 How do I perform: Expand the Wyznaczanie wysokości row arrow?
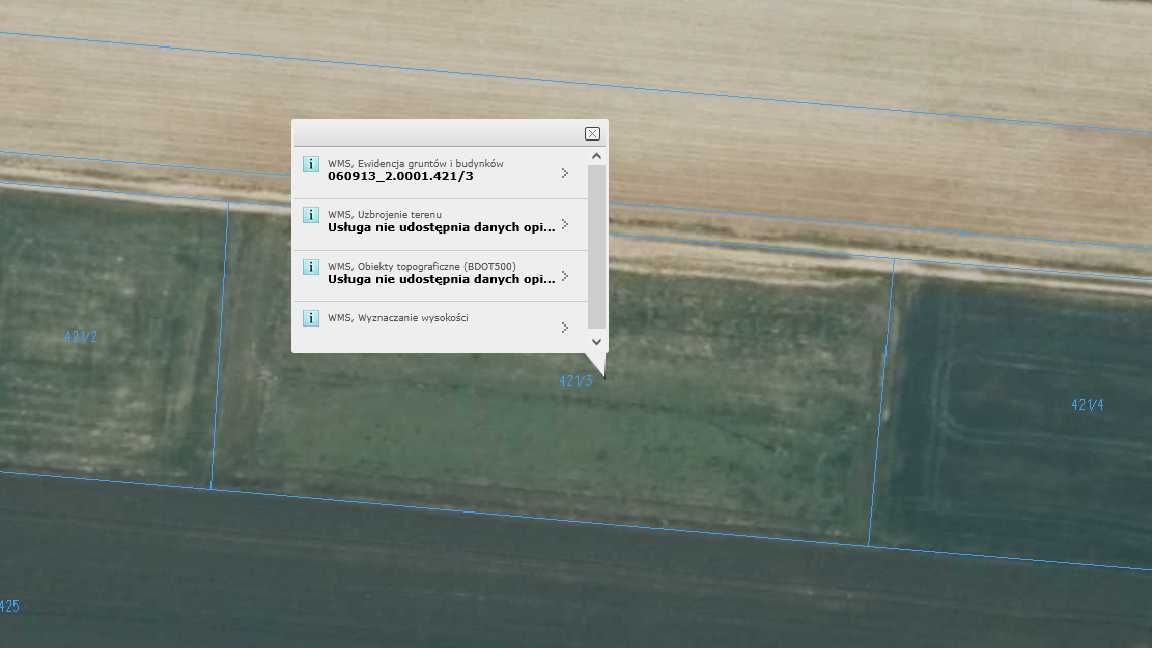point(564,327)
